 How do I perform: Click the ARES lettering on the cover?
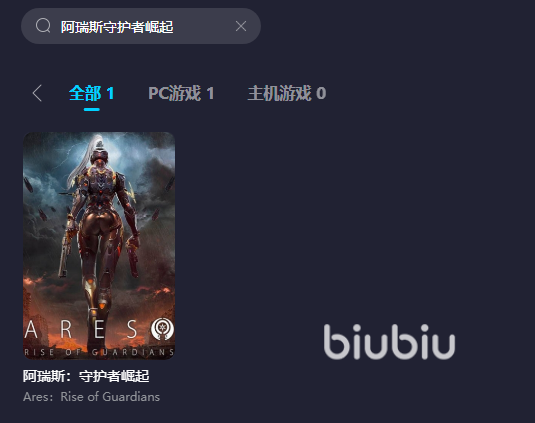(x=81, y=329)
